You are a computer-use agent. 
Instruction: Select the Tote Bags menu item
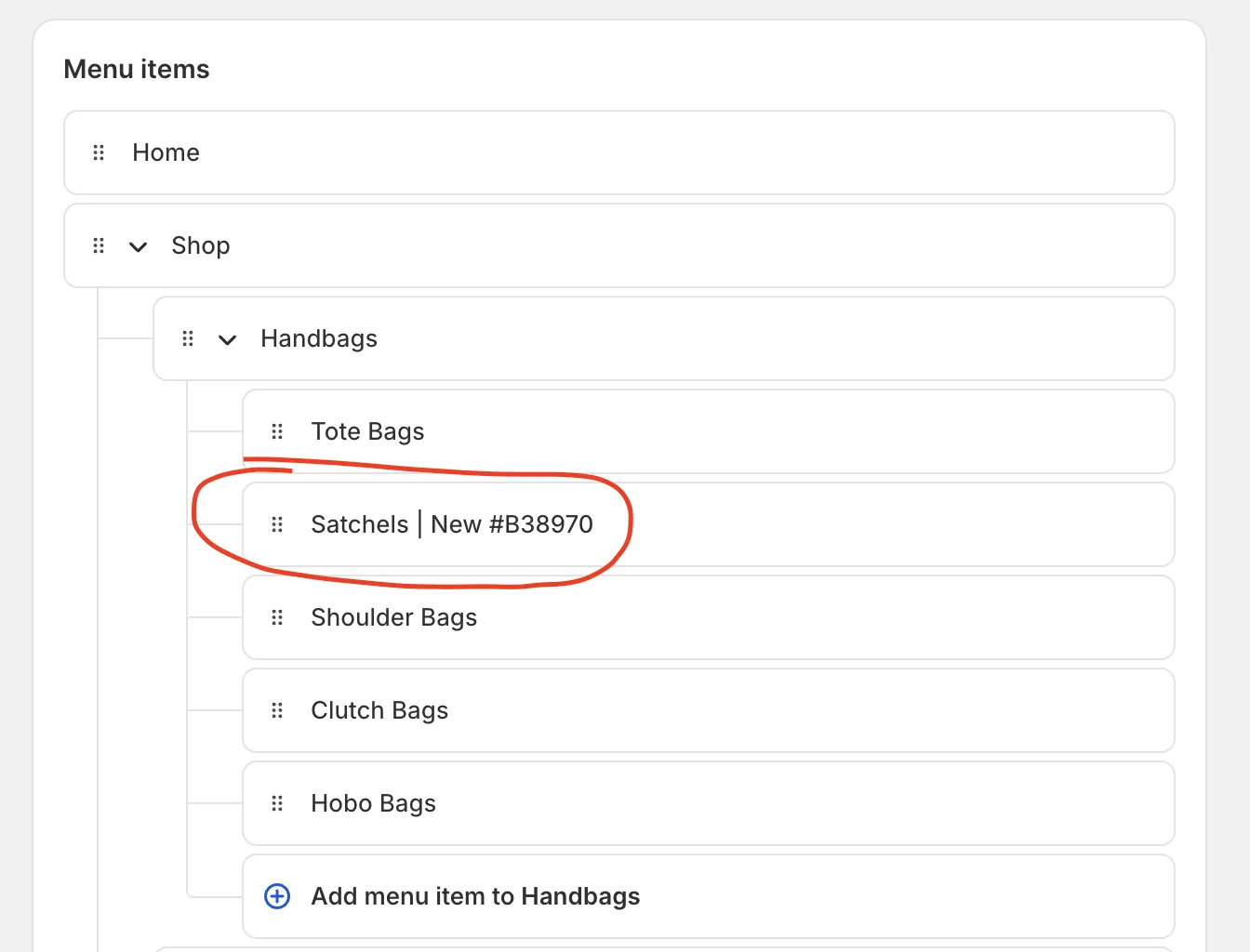pos(367,431)
